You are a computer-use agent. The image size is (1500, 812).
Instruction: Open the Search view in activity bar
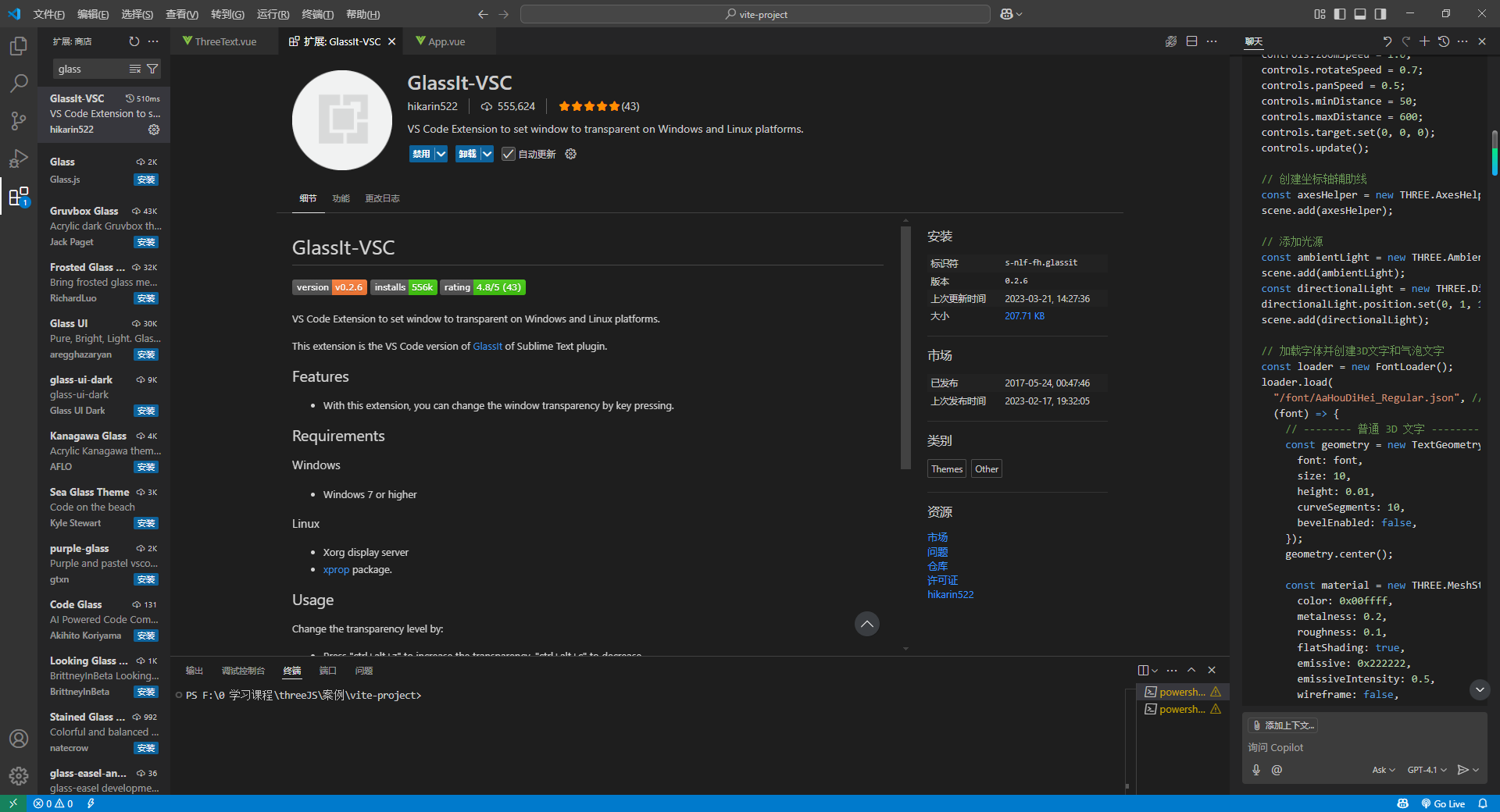click(x=19, y=84)
